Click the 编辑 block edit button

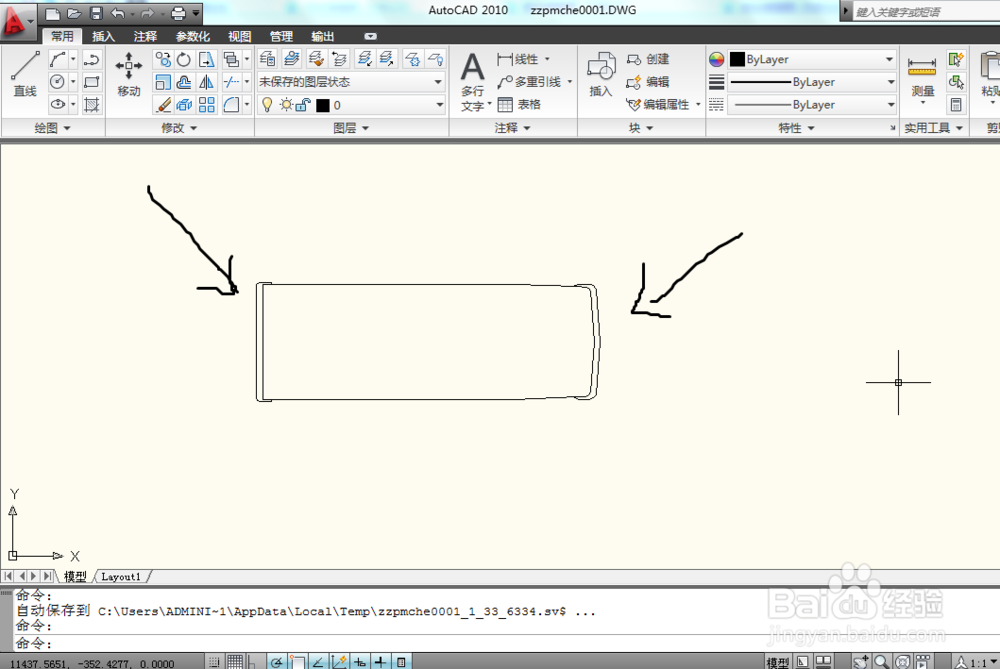tap(648, 82)
